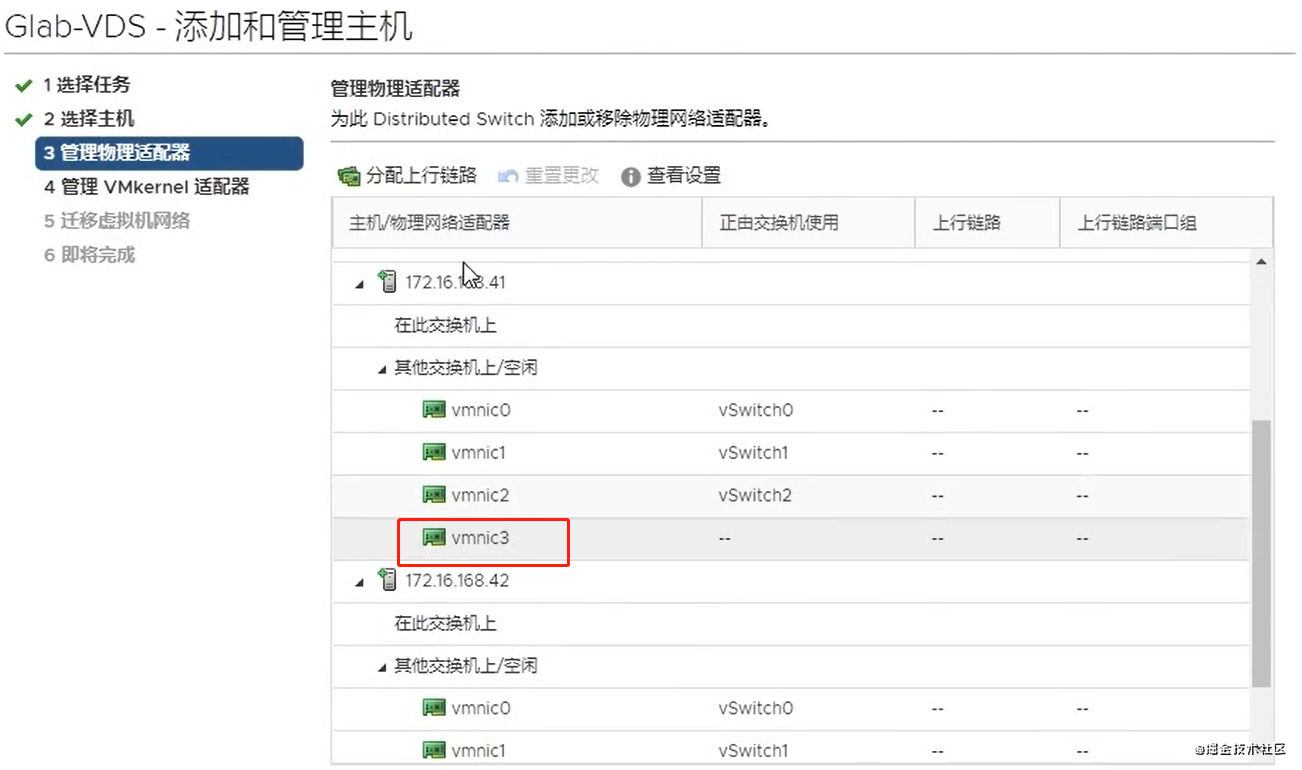Click 分配上行链路 button
This screenshot has height=770, width=1302.
pyautogui.click(x=408, y=176)
